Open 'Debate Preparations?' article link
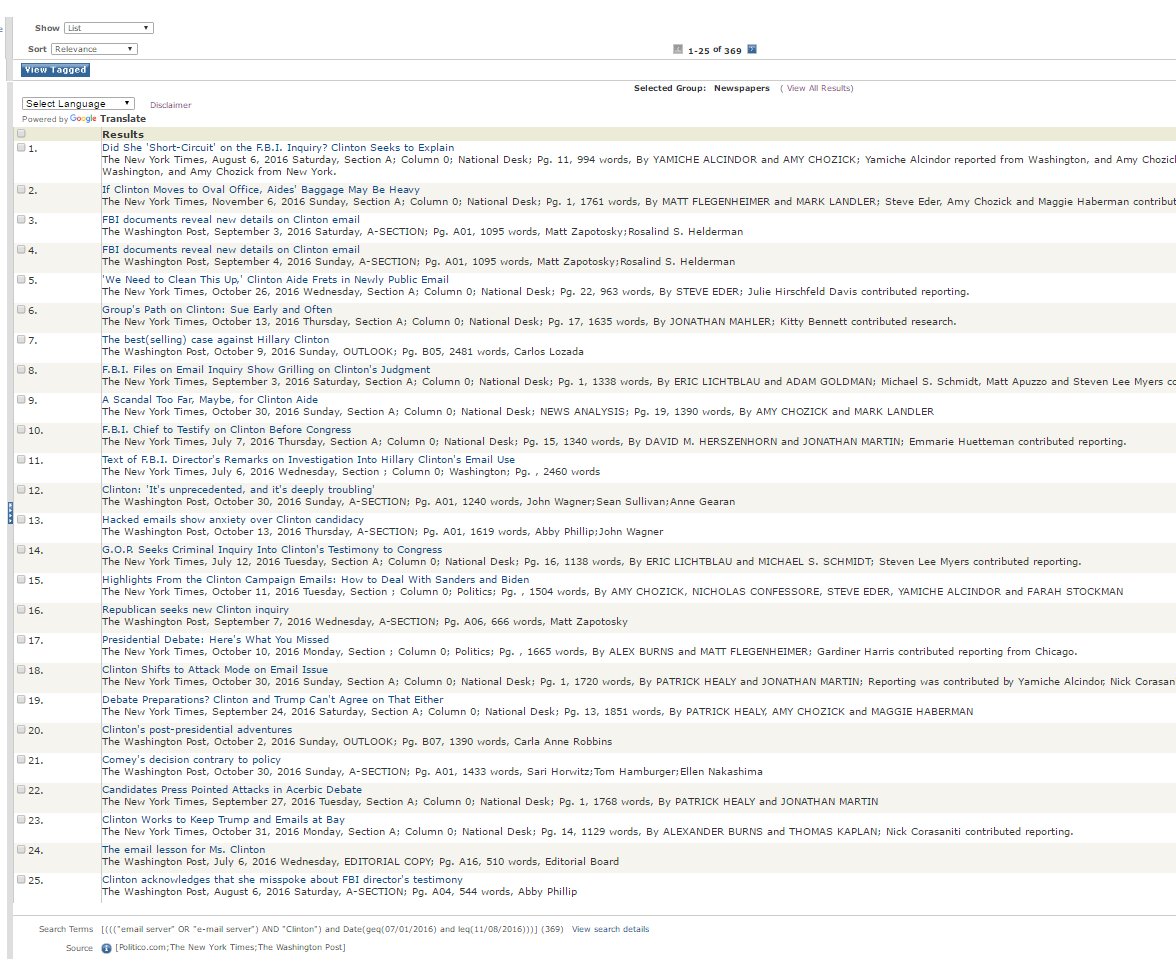This screenshot has height=972, width=1176. pos(272,700)
